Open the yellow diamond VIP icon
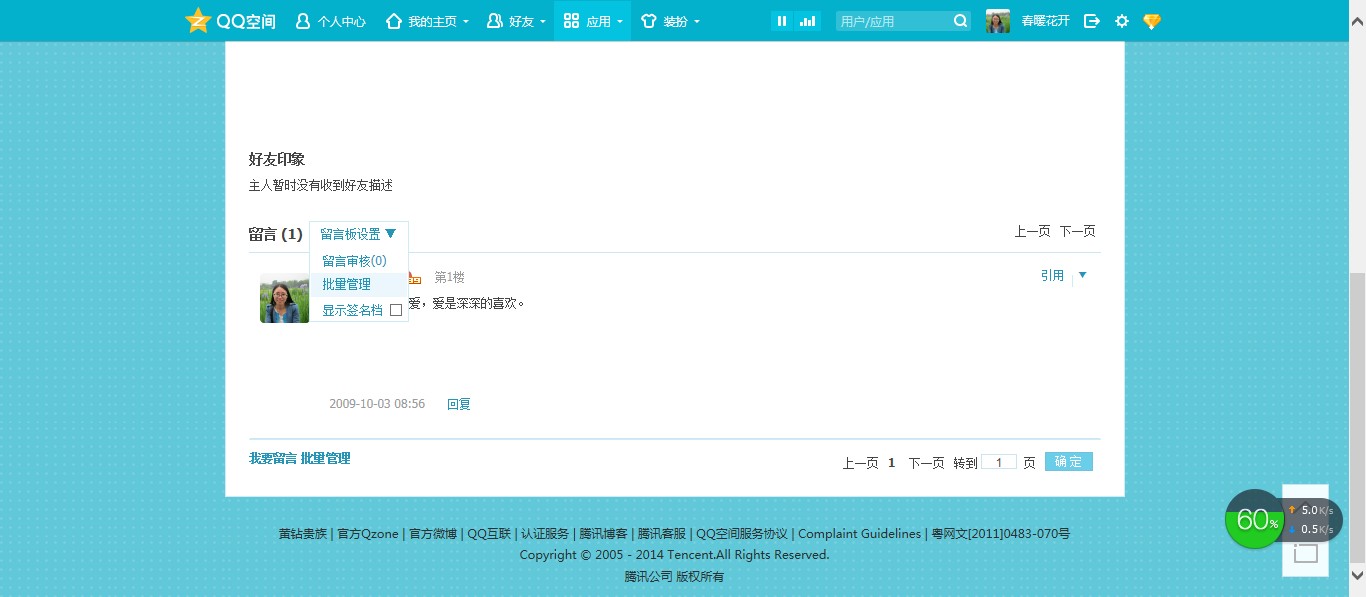1366x597 pixels. tap(1152, 20)
